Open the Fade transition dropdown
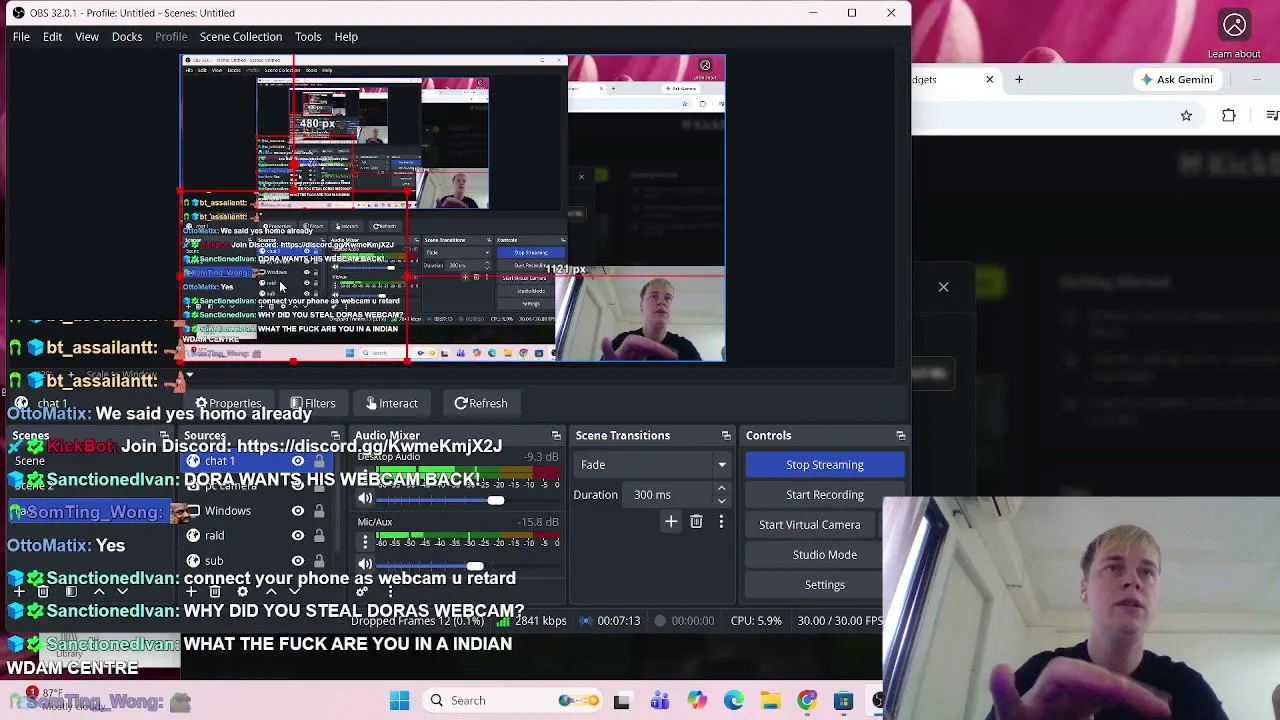The image size is (1280, 720). tap(652, 465)
